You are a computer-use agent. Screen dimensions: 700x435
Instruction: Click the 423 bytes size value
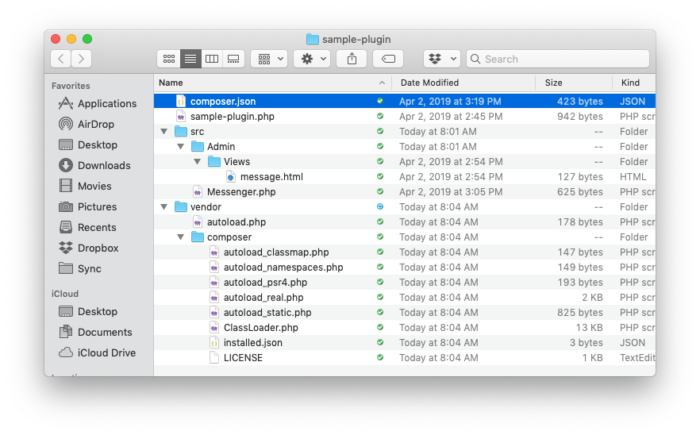tap(579, 101)
